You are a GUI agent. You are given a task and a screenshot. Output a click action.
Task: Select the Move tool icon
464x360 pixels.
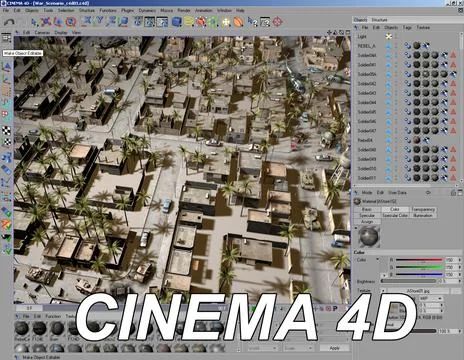pos(46,22)
